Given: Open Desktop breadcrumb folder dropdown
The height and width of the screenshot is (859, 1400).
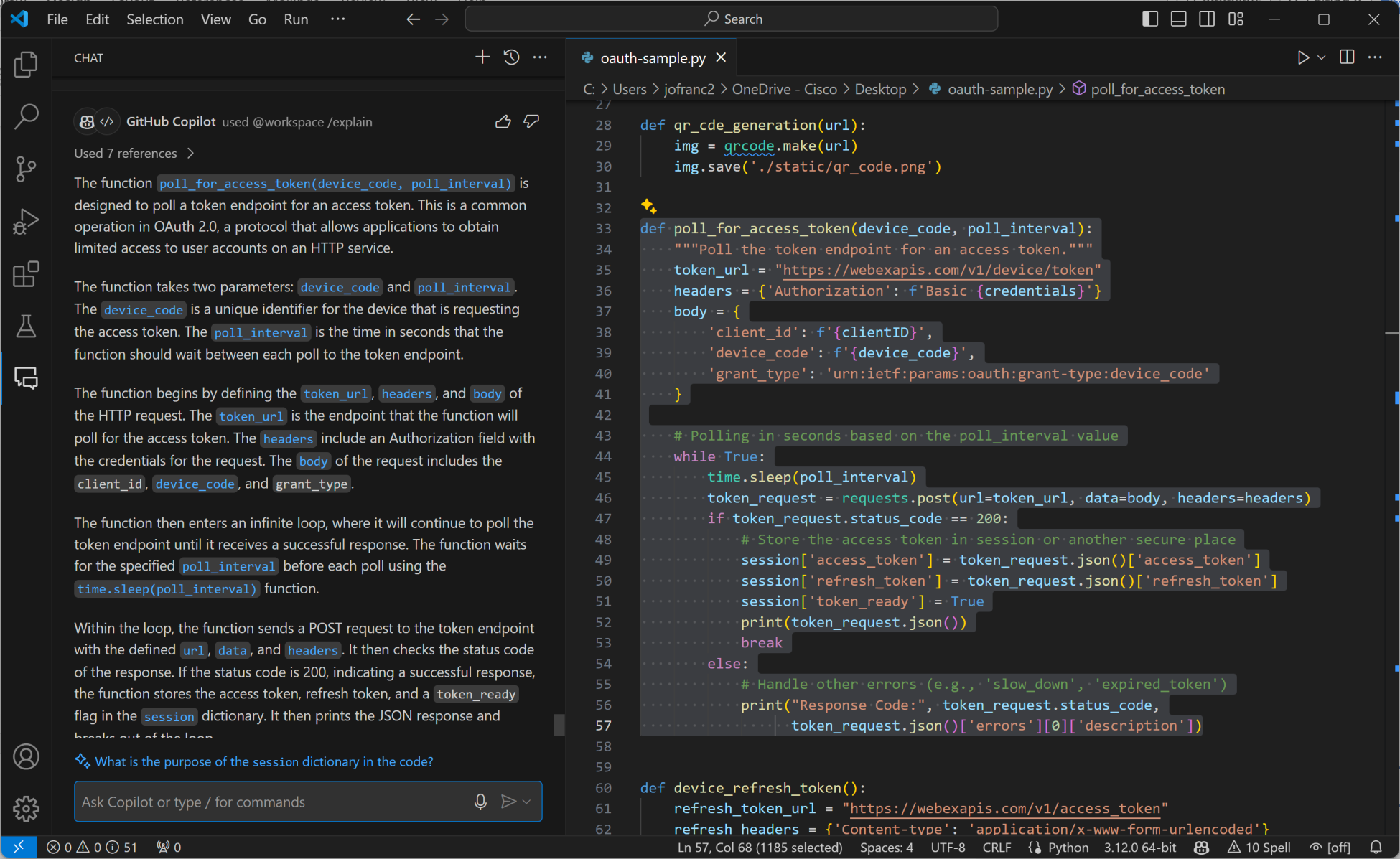Looking at the screenshot, I should tap(880, 89).
